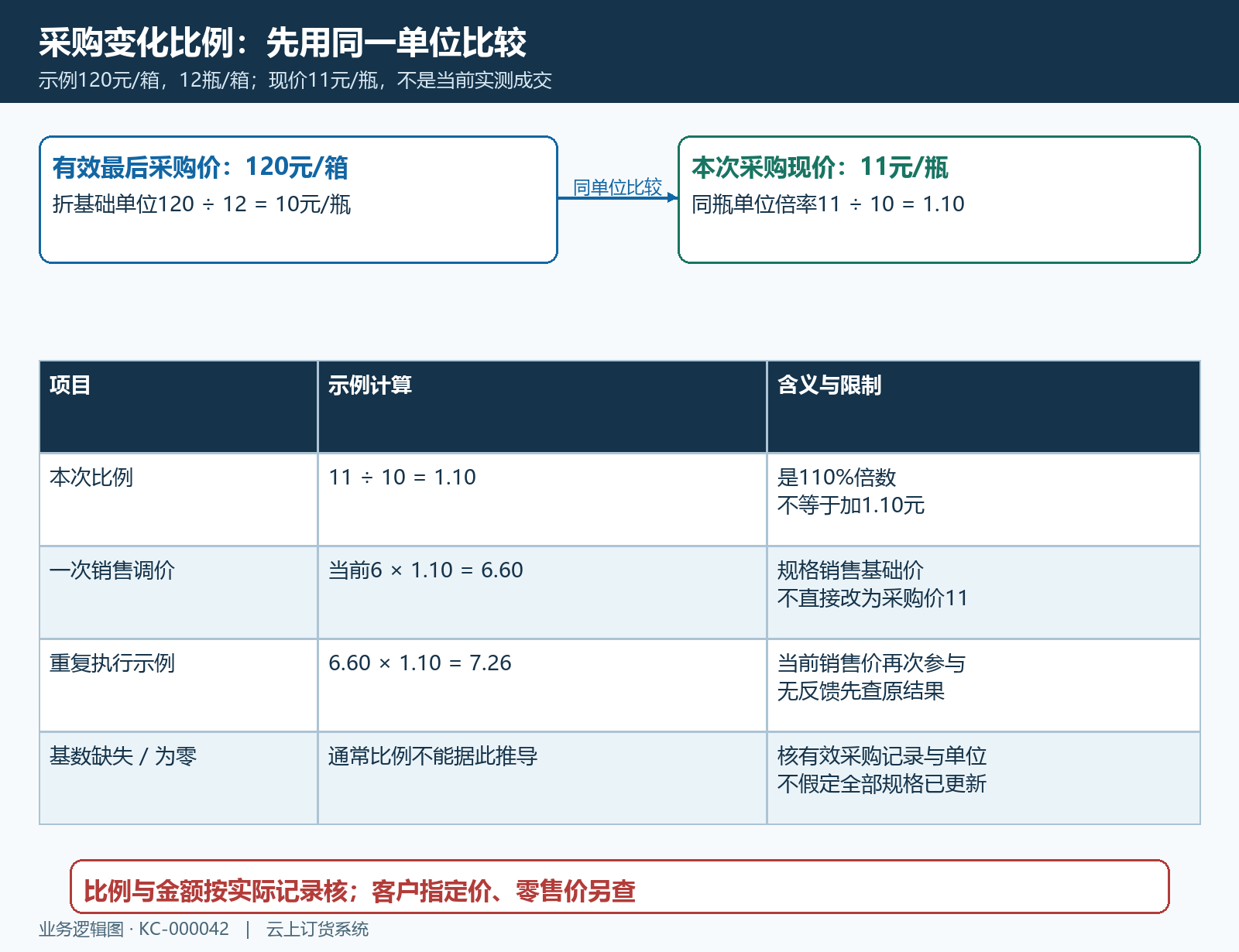The height and width of the screenshot is (952, 1239).
Task: Click the cell 当前6 × 1.10 = 6.60
Action: click(x=426, y=570)
